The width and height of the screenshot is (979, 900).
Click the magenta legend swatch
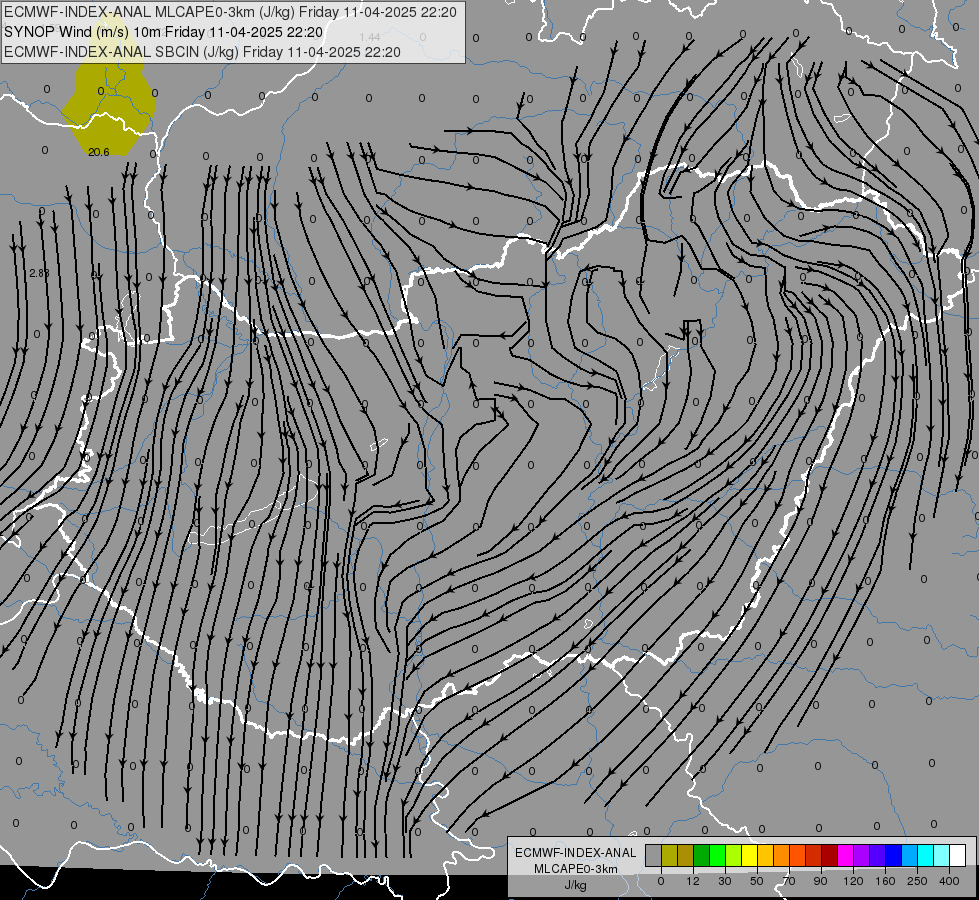coord(845,855)
